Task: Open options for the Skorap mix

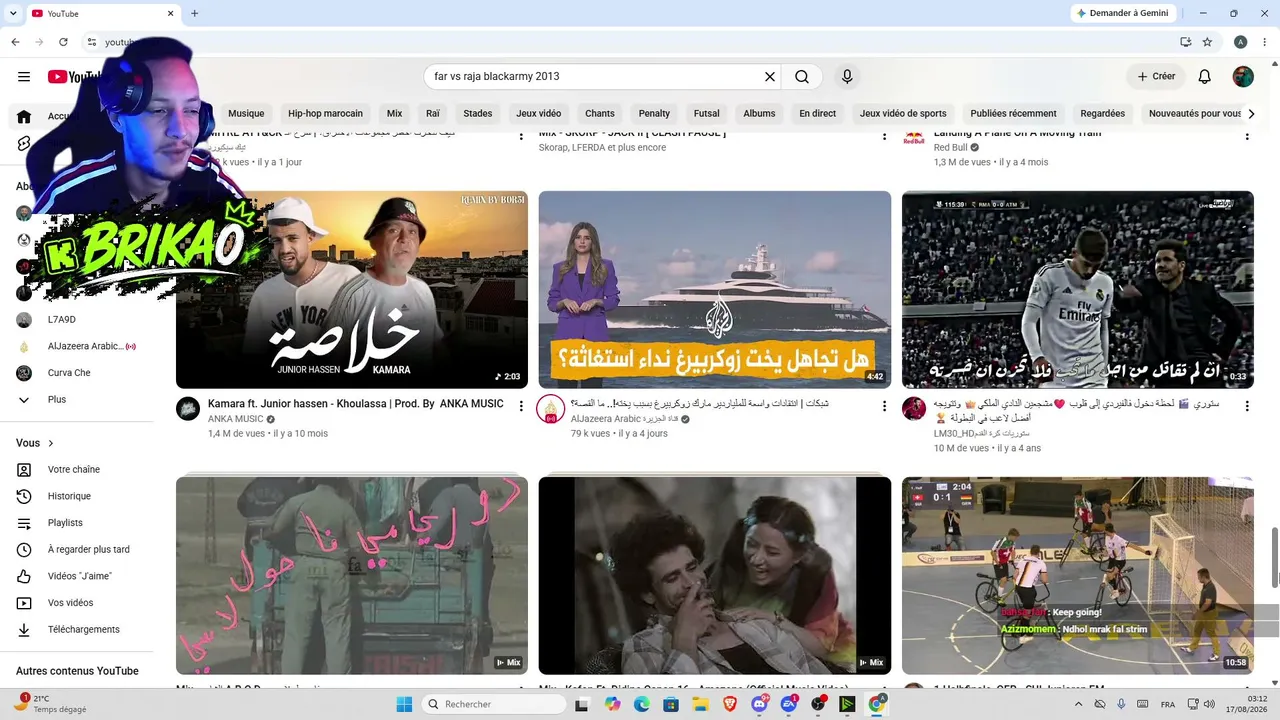Action: point(884,135)
